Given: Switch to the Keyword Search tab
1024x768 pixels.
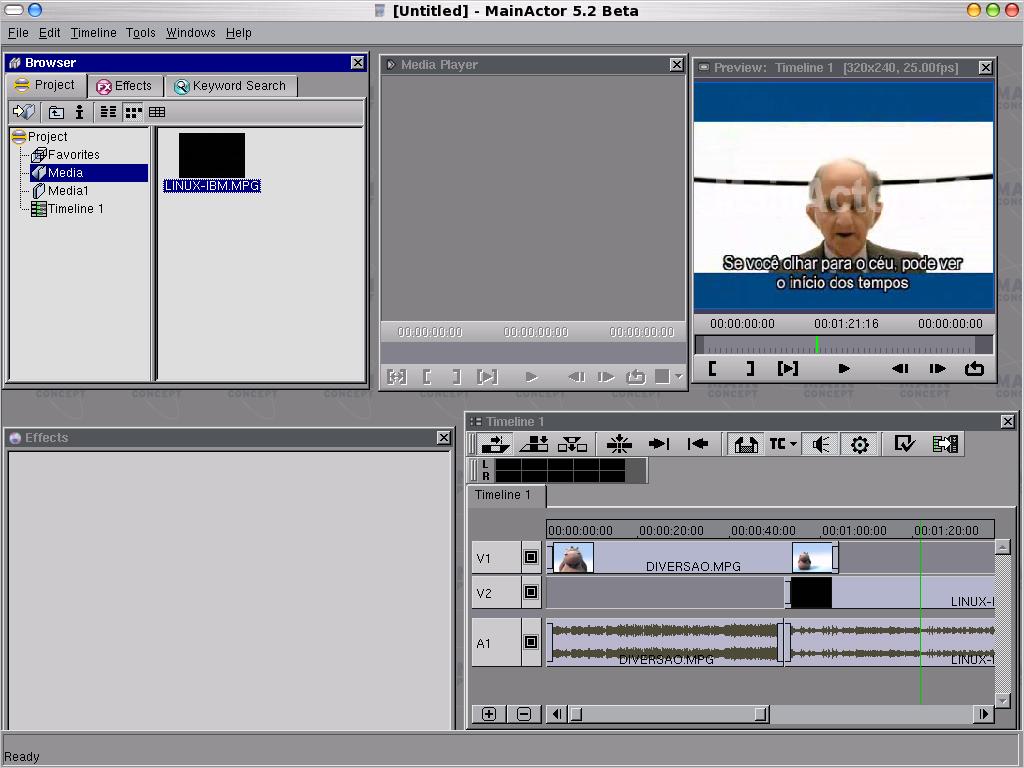Looking at the screenshot, I should [230, 86].
